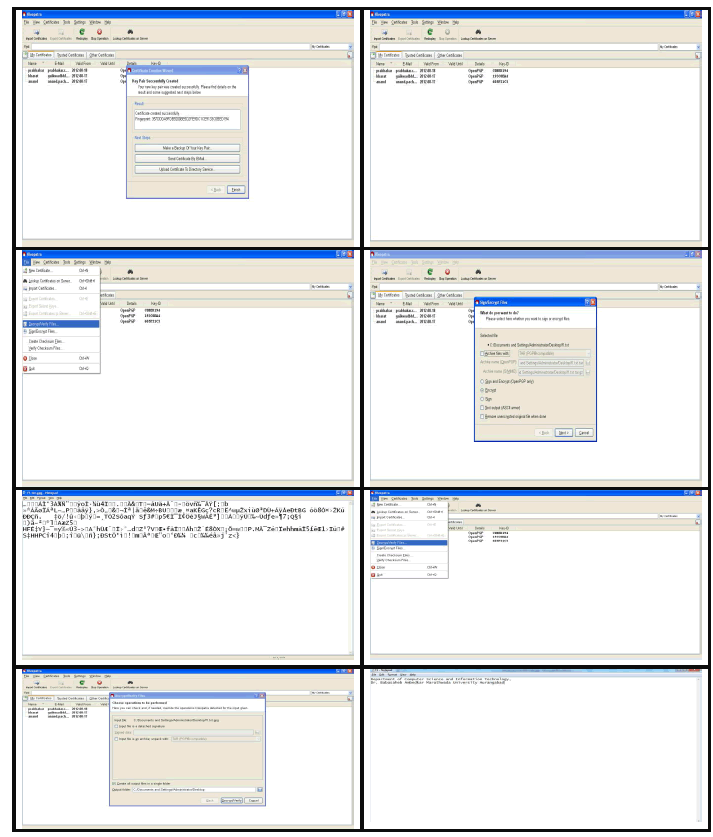Switch to Trusted Certificates tab behind Sign/Encrypt dialog
Viewport: 713px width, 837px height.
tap(419, 295)
